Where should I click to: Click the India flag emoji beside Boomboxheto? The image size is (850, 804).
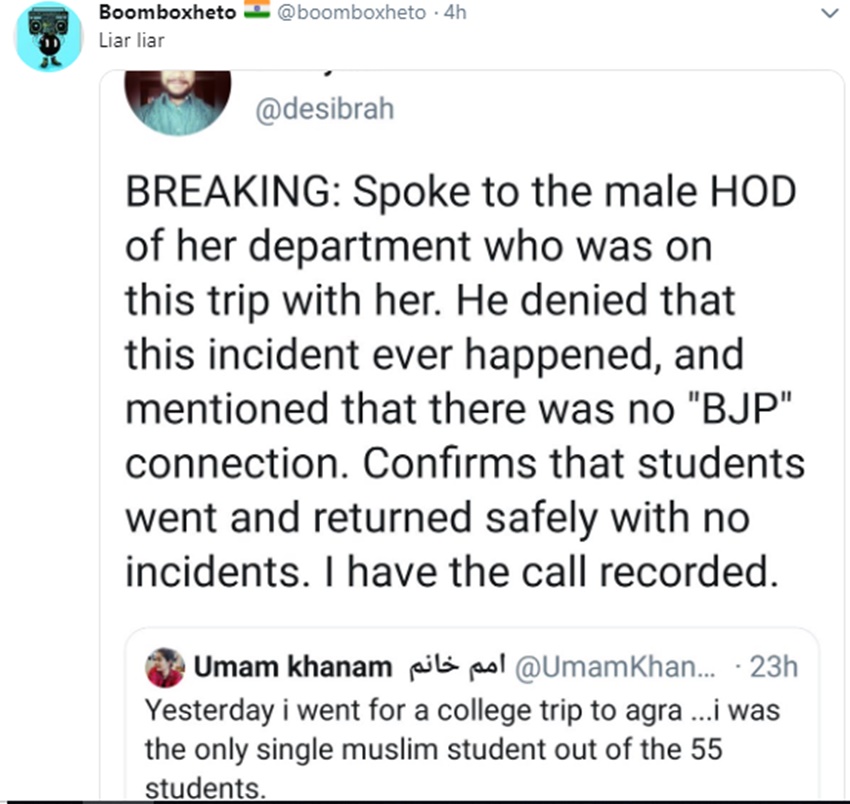[258, 13]
